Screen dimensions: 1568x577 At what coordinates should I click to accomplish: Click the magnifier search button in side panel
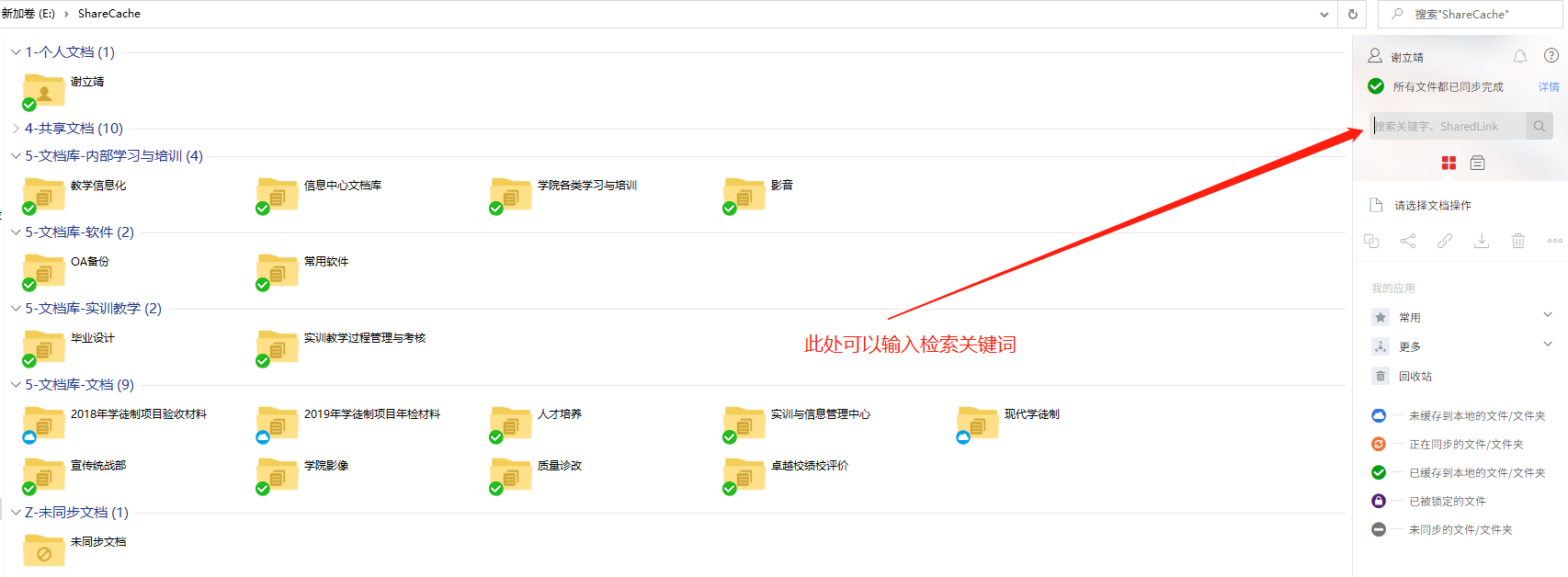tap(1540, 127)
